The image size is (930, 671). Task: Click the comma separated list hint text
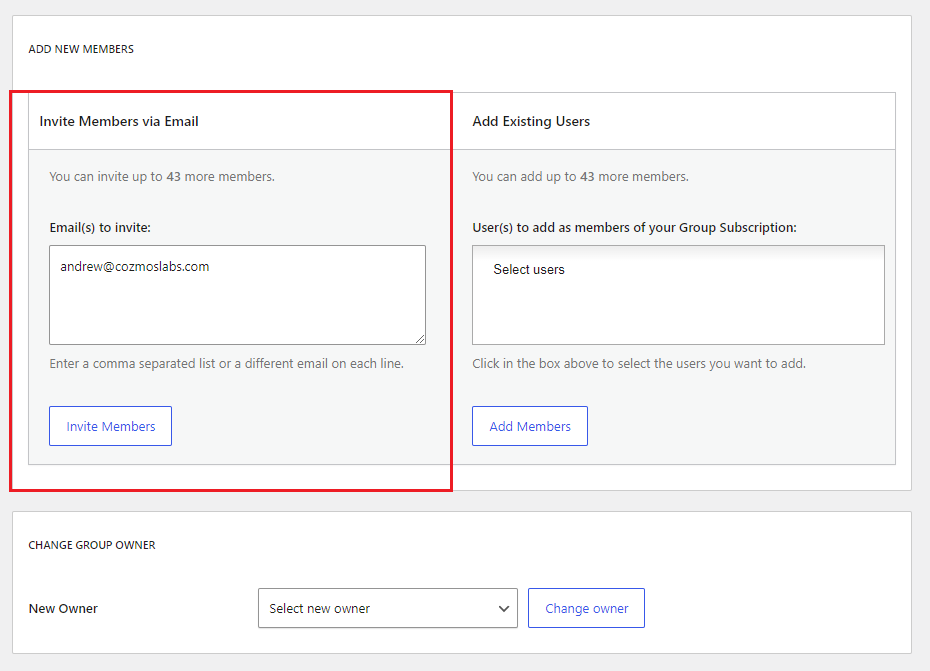227,364
